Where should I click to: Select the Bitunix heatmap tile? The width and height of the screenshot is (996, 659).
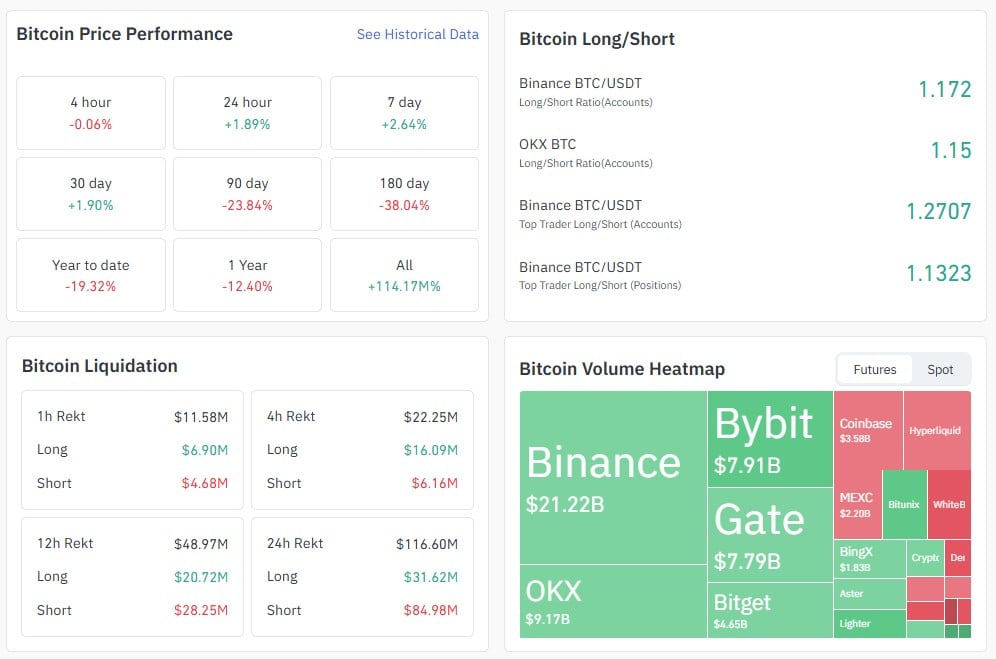(906, 505)
